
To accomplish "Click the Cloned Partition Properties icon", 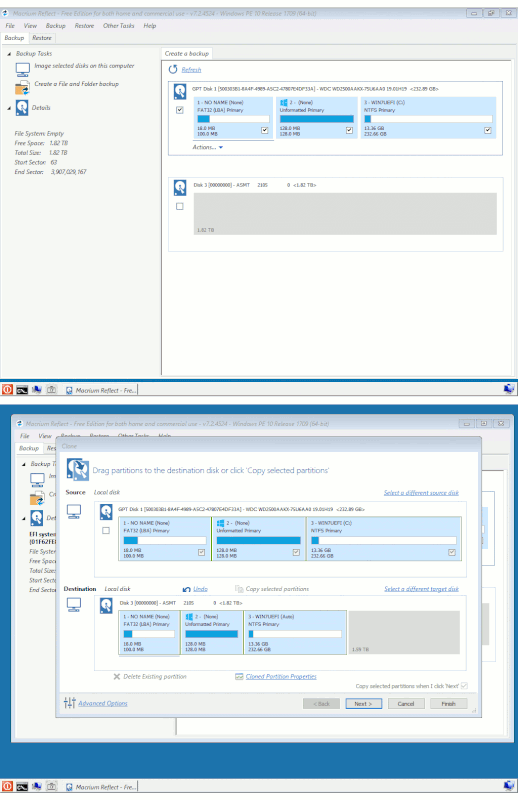I will tap(239, 677).
